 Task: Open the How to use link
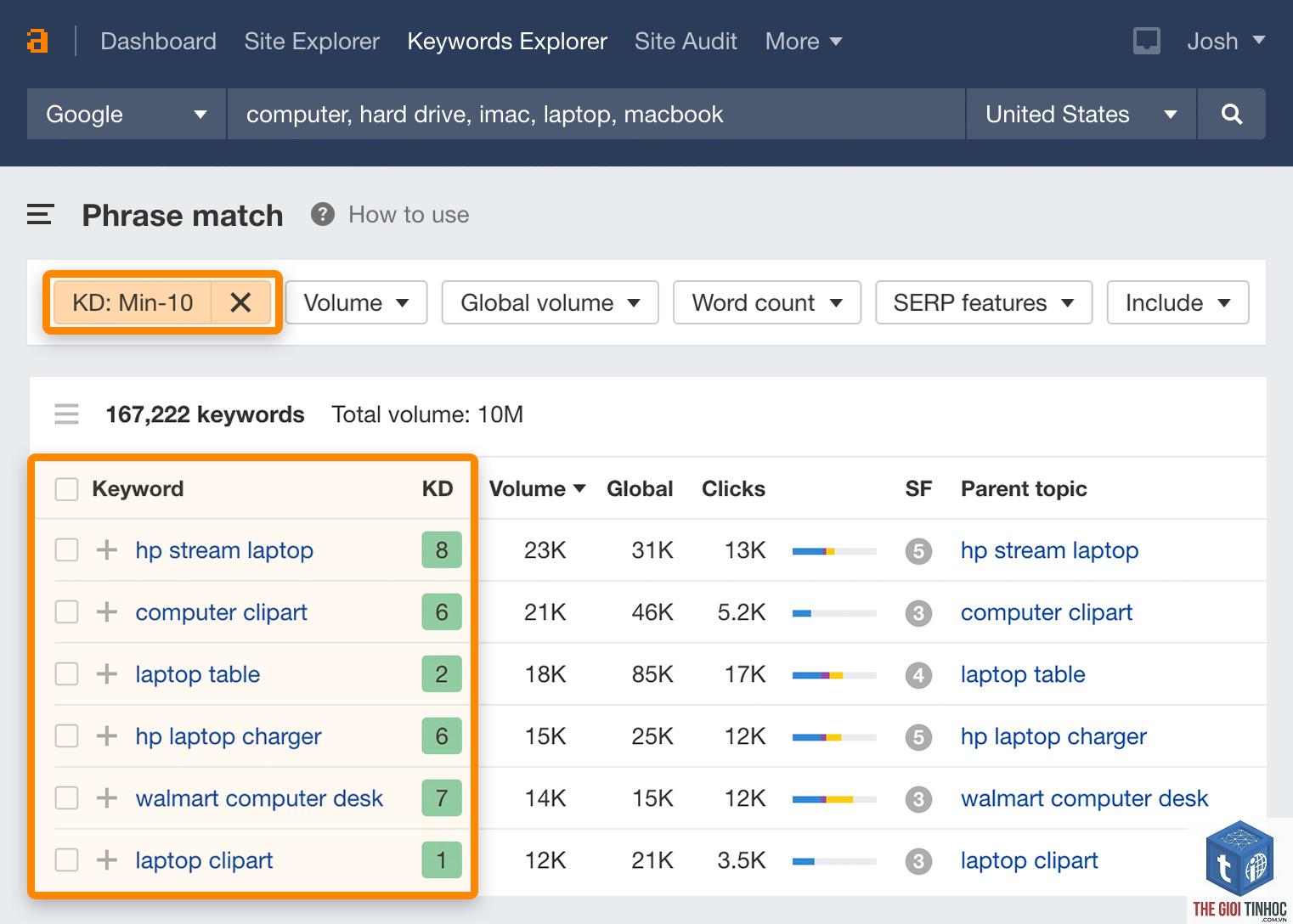pos(409,214)
